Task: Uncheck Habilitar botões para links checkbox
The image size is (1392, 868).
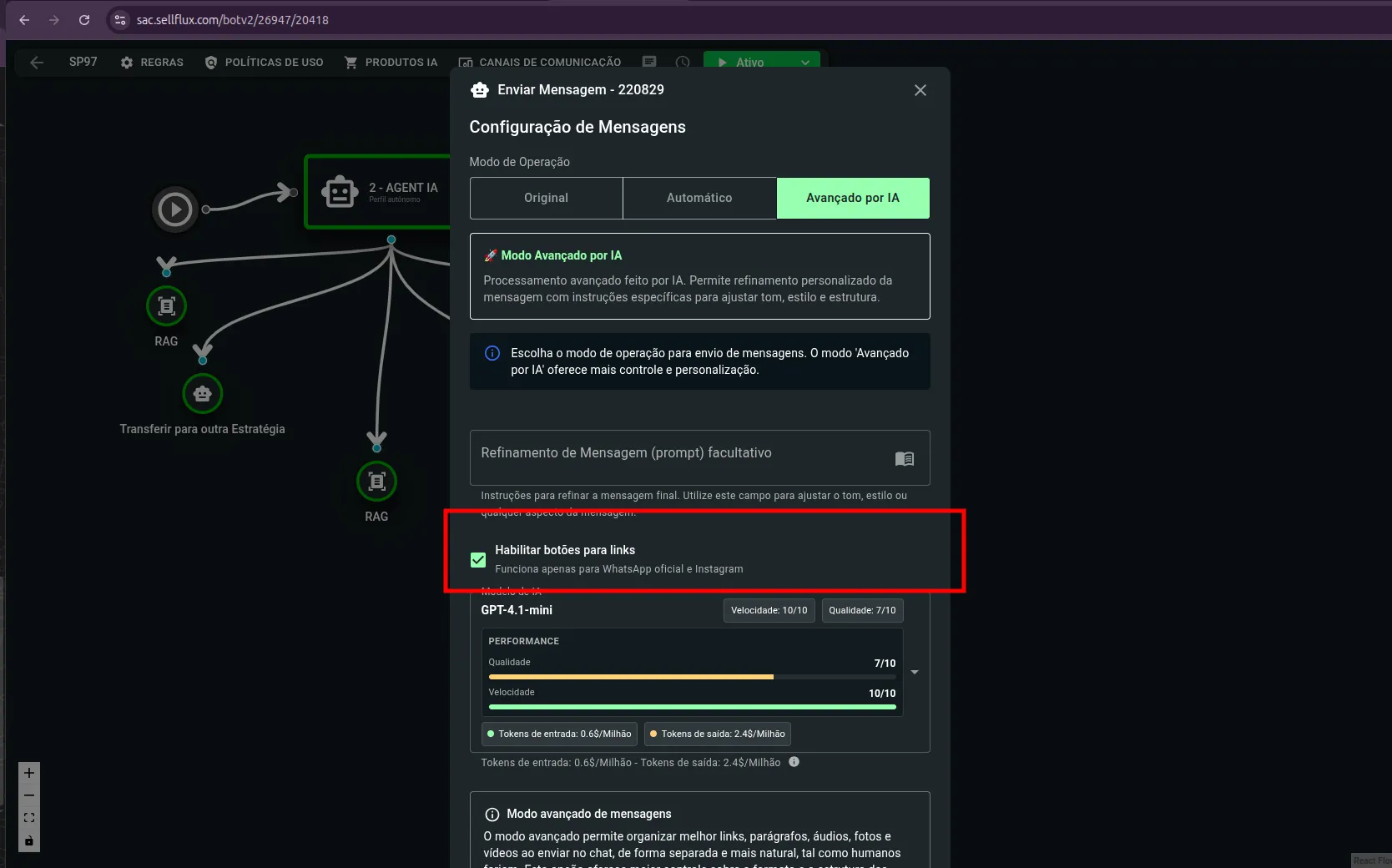Action: click(x=478, y=560)
